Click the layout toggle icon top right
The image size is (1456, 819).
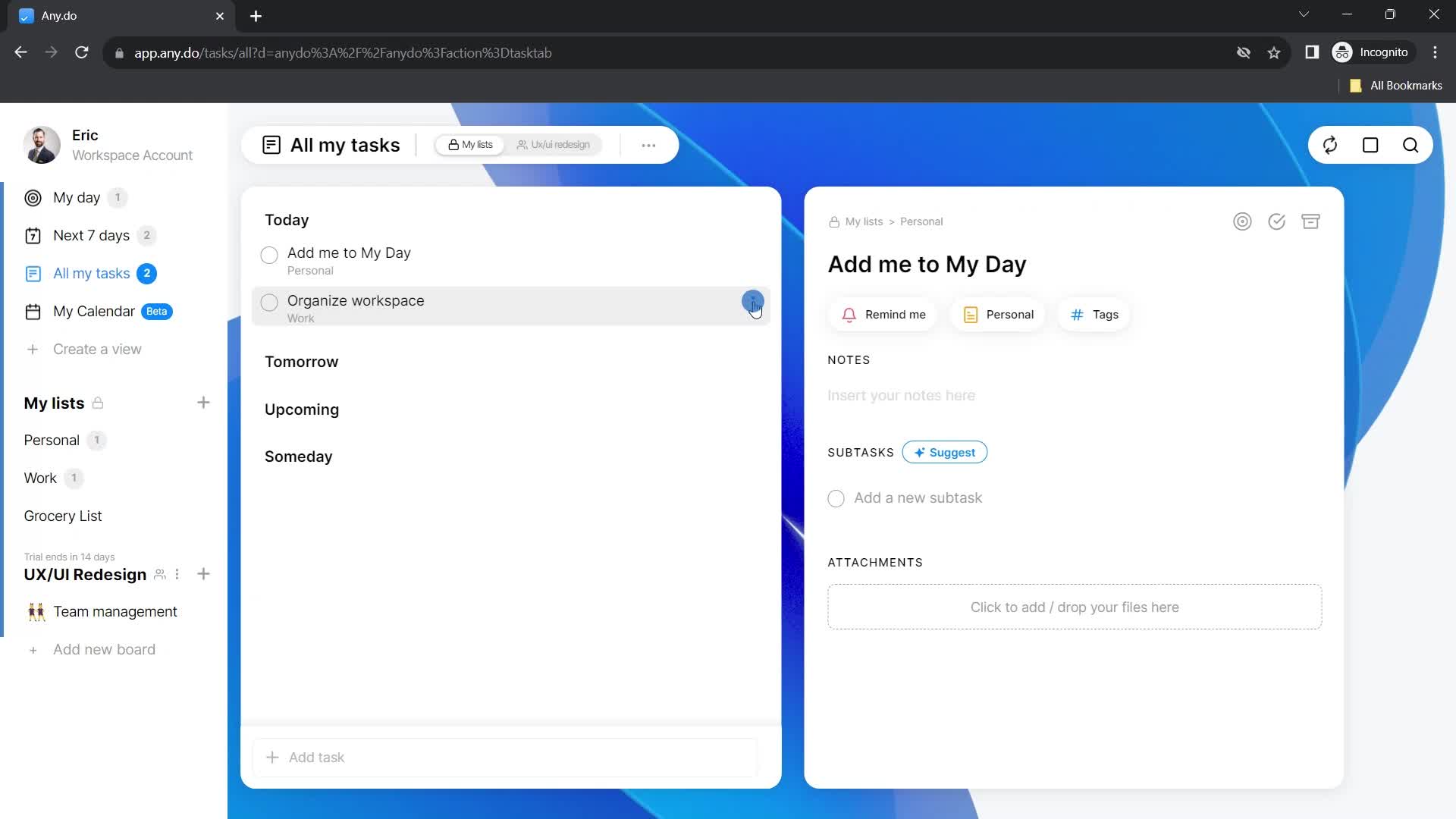click(x=1371, y=145)
